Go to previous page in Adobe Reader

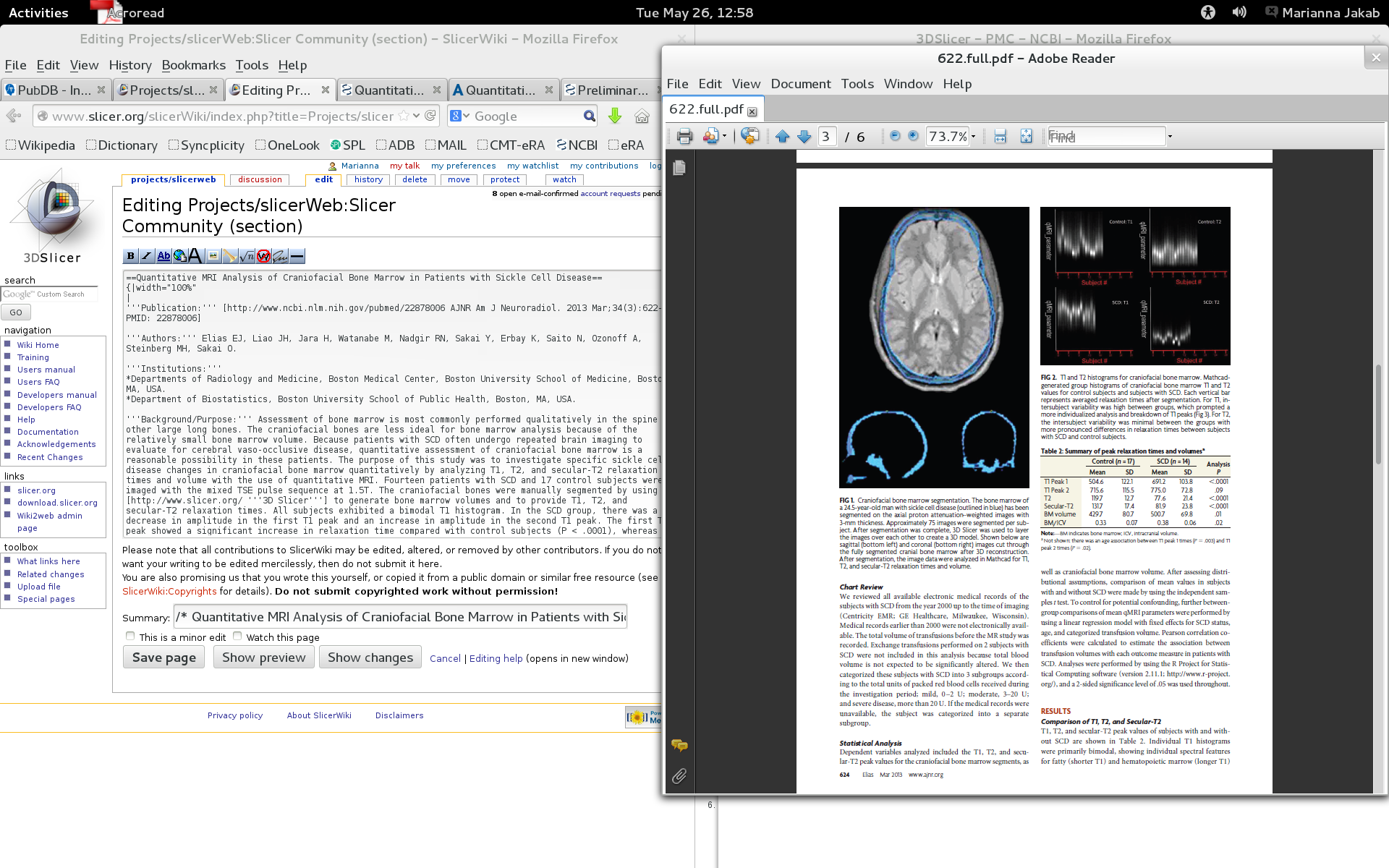click(x=782, y=136)
